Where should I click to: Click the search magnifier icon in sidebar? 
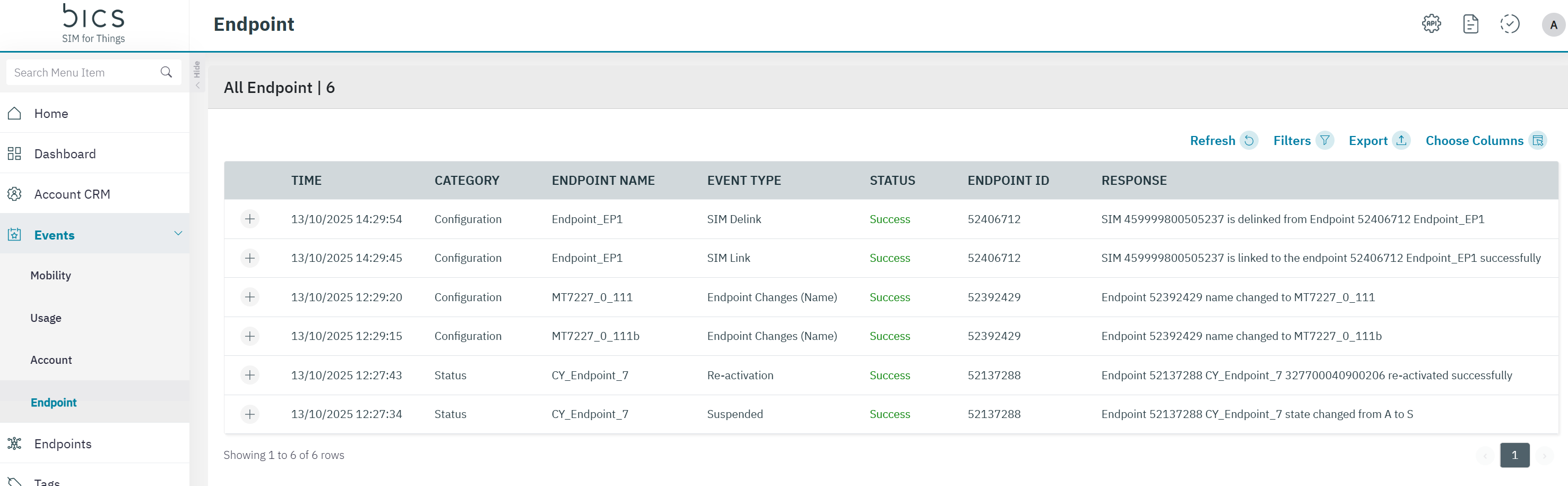coord(166,72)
